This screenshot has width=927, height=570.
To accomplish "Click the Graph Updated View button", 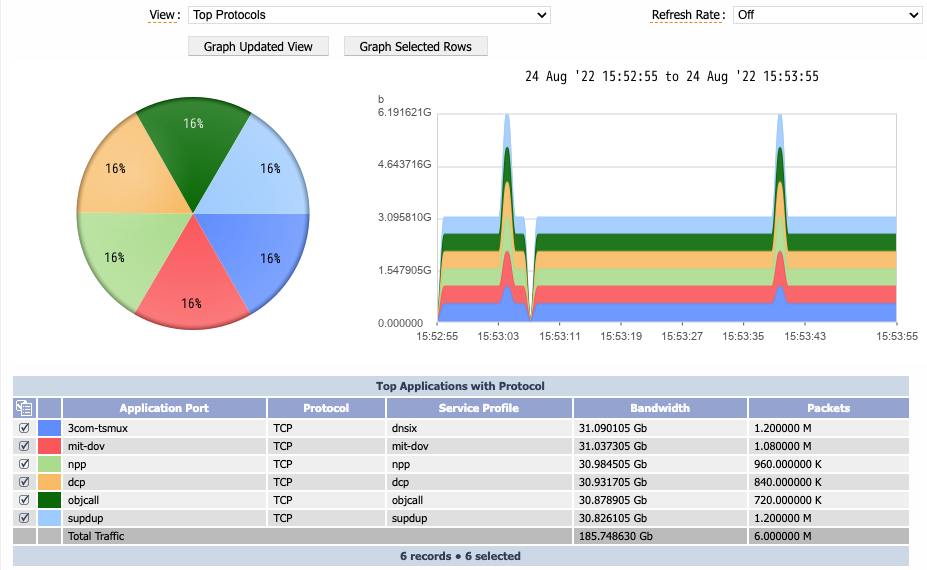I will [258, 47].
